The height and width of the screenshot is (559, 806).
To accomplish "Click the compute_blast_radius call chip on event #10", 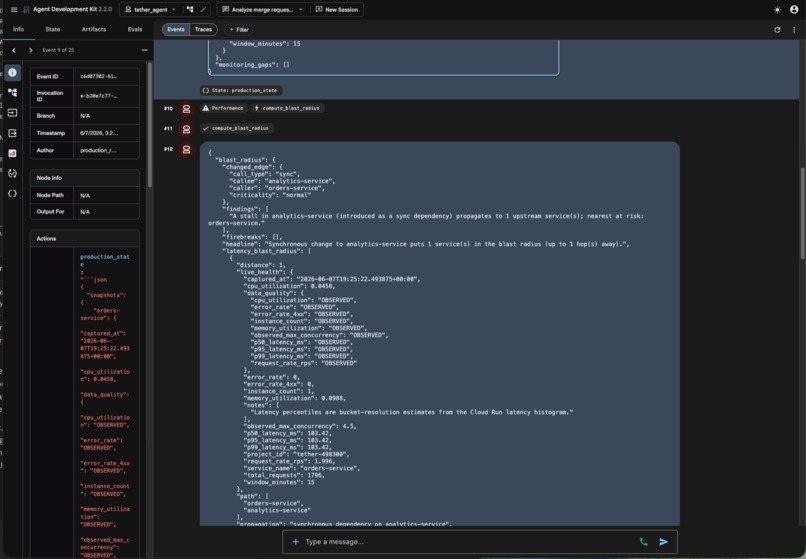I will 287,108.
